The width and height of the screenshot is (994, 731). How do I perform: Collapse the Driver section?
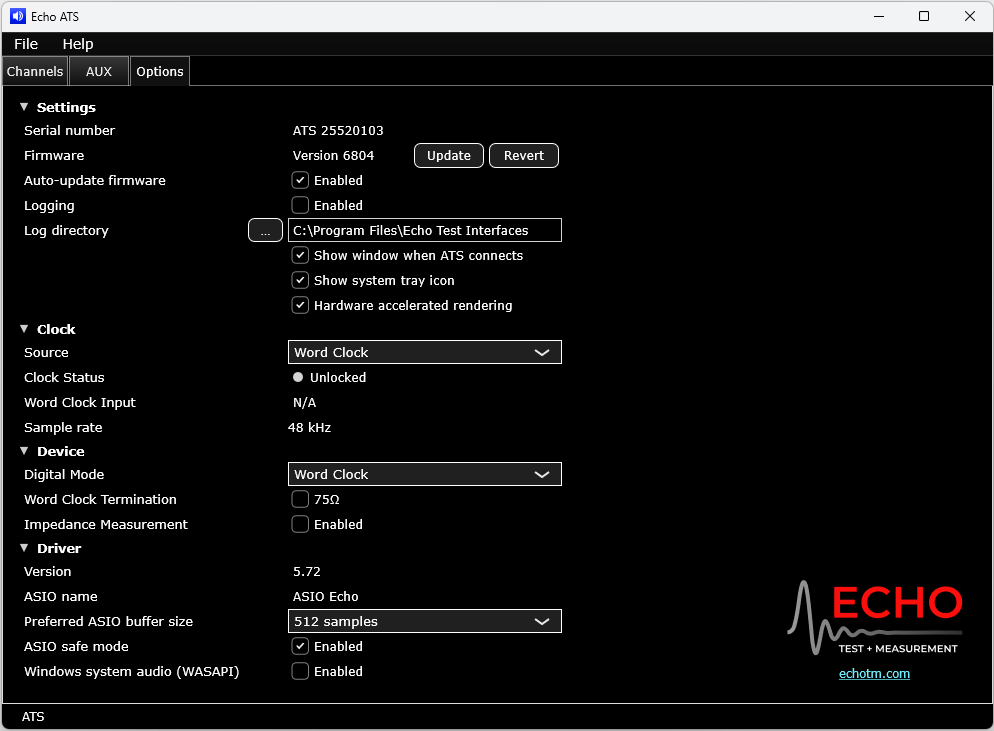(x=23, y=548)
